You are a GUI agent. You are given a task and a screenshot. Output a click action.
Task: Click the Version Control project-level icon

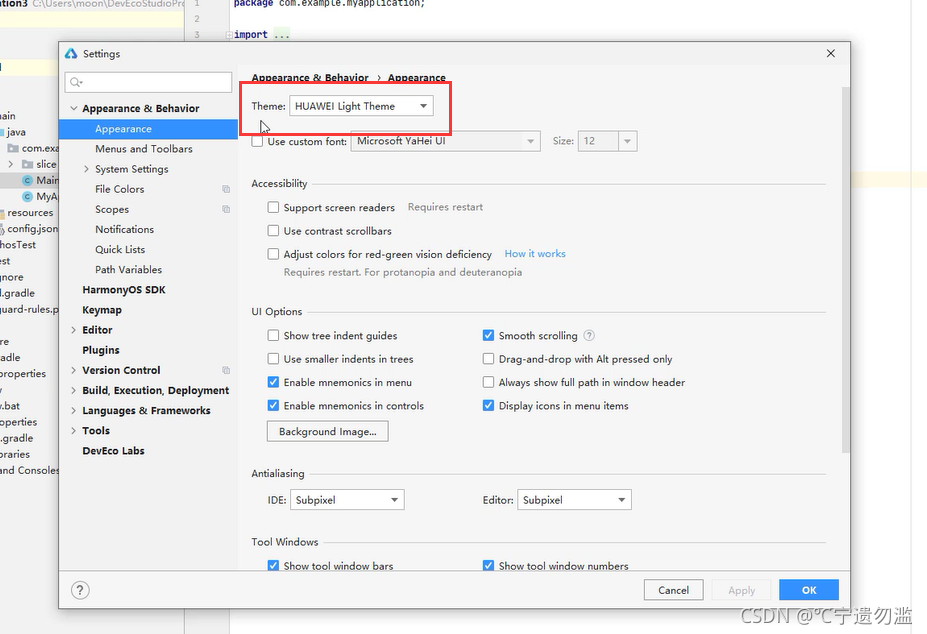(226, 370)
